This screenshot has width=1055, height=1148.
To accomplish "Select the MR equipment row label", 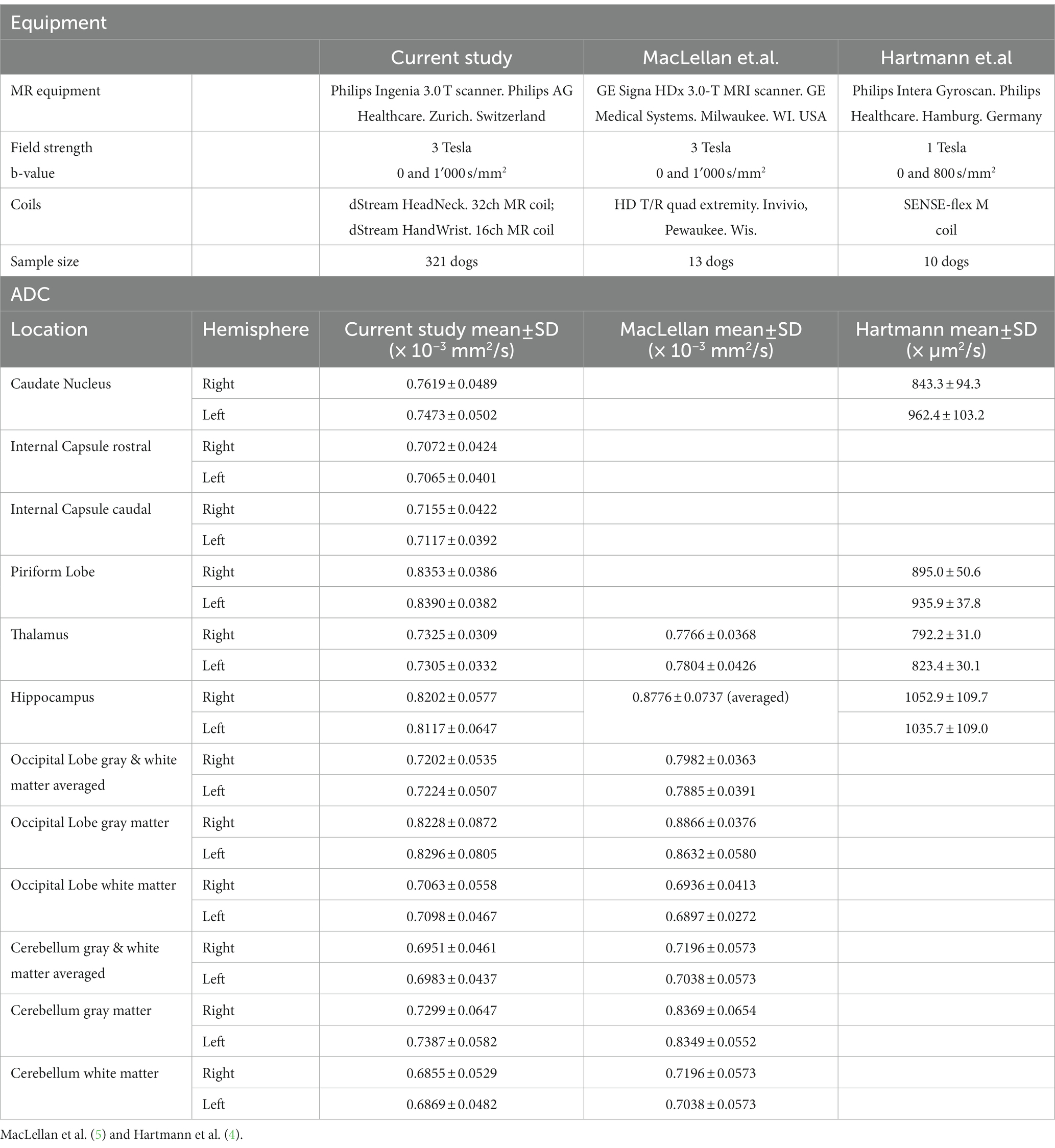I will [55, 91].
